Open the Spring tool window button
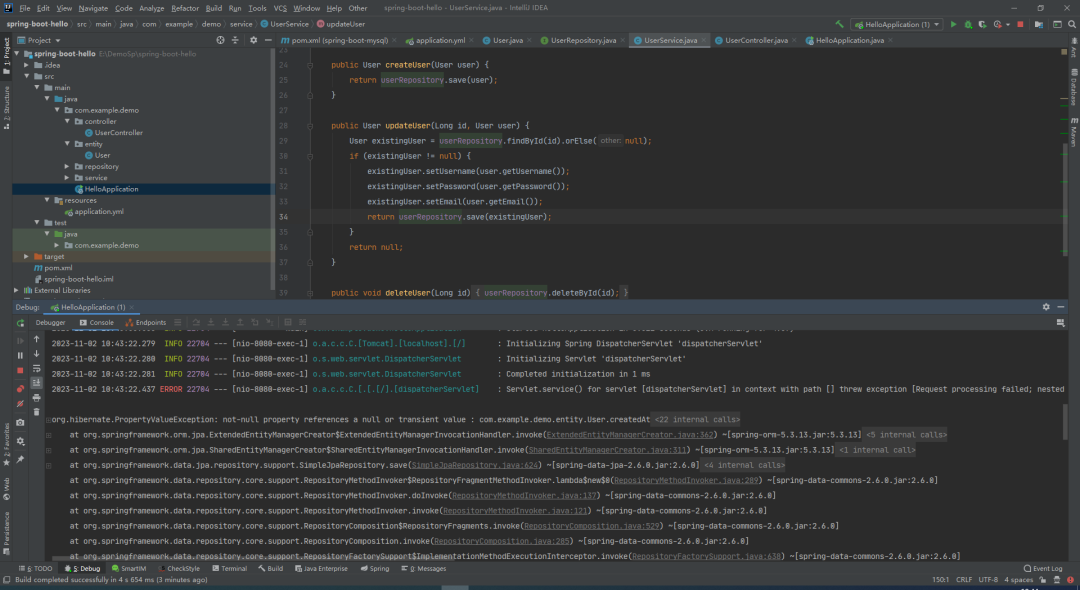Screen dimensions: 1080x590 point(375,569)
